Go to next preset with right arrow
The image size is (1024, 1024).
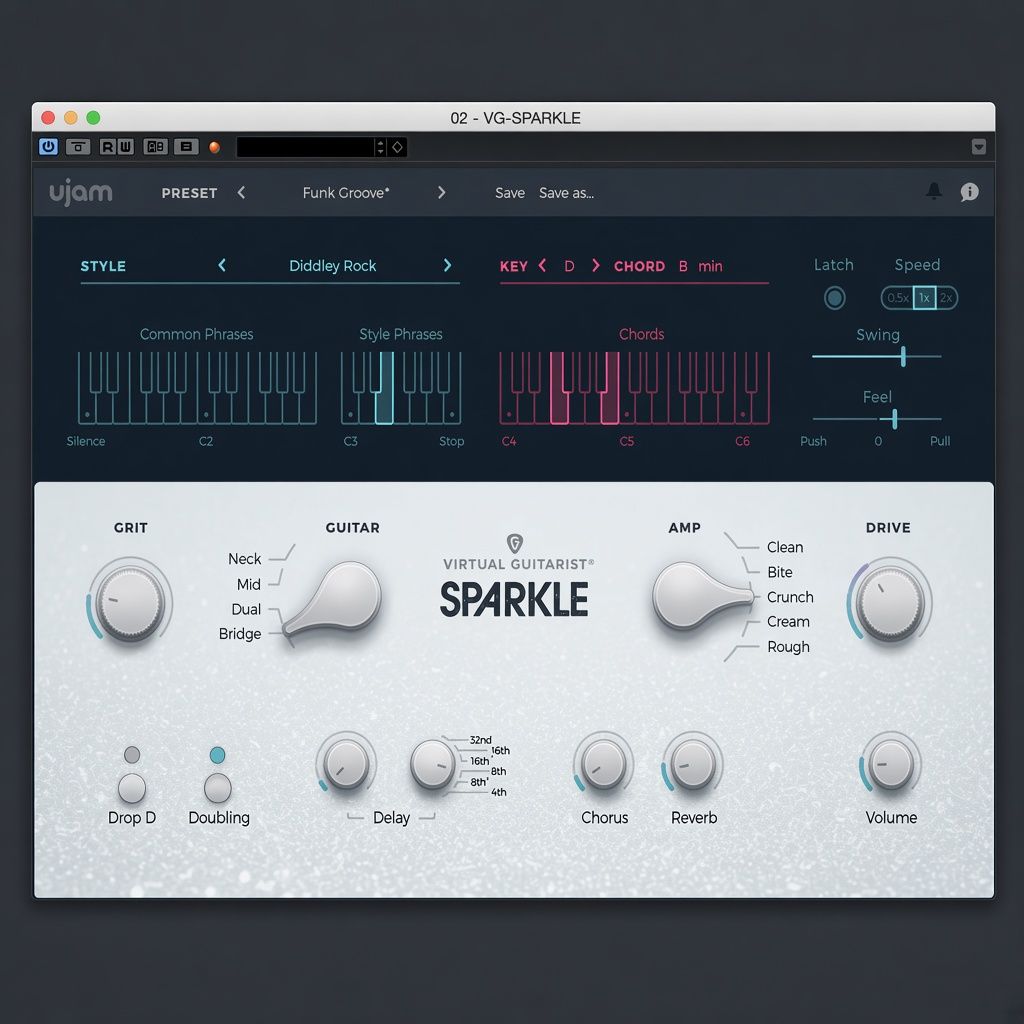(x=441, y=193)
